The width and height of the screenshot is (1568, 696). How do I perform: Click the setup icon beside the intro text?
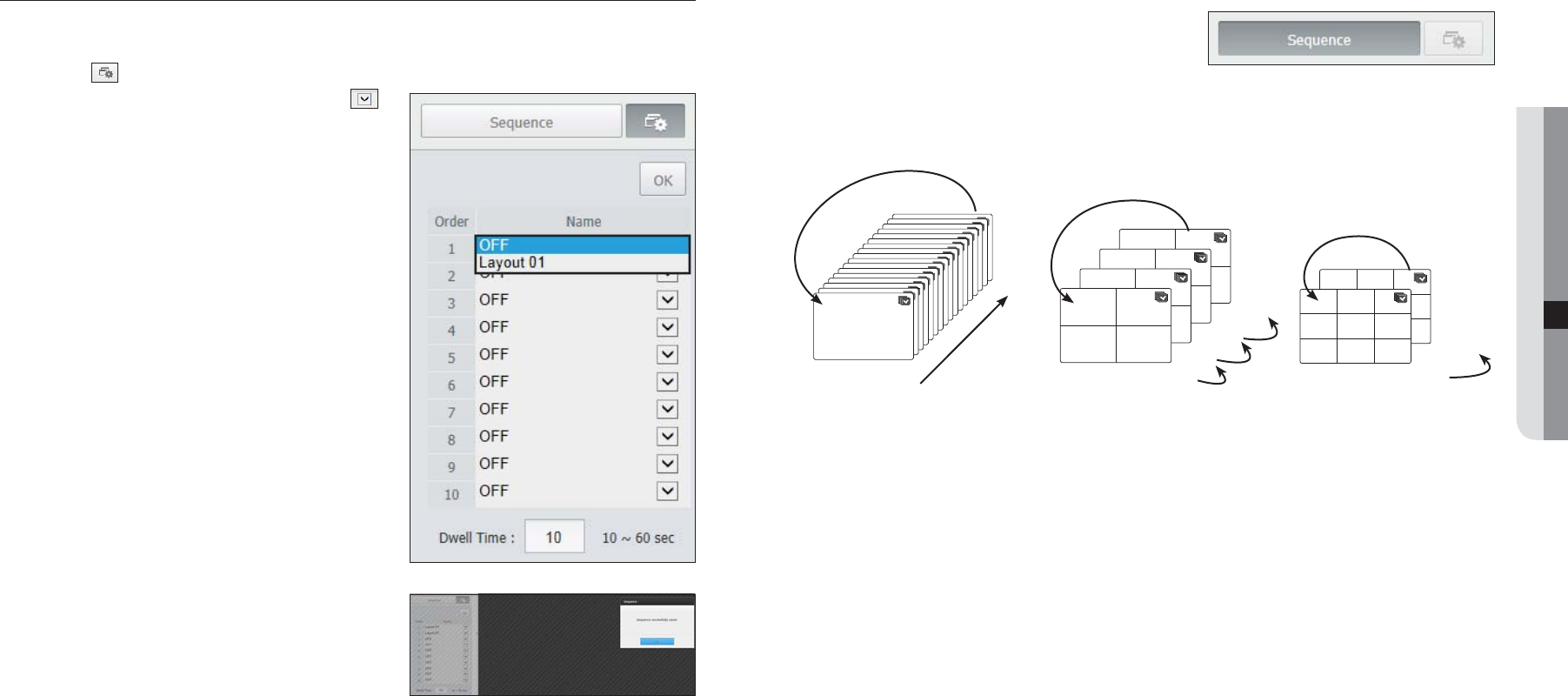[x=104, y=73]
